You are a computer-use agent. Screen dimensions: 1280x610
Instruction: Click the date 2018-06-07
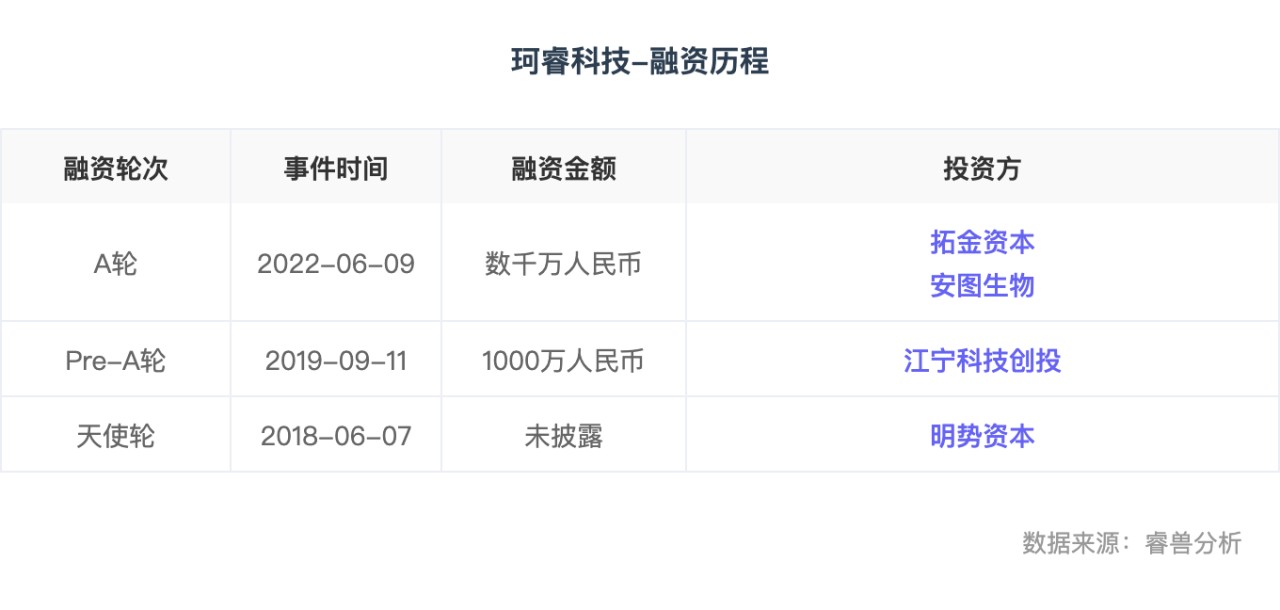point(336,436)
